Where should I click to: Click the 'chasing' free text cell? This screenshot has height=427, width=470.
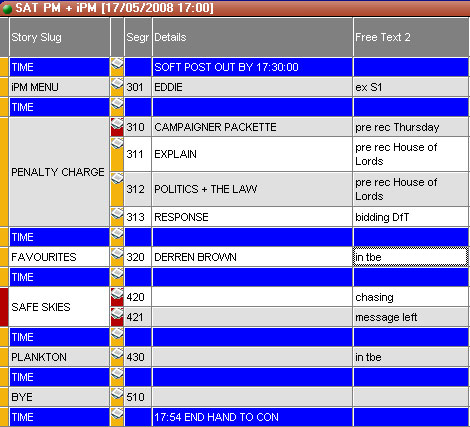[411, 297]
